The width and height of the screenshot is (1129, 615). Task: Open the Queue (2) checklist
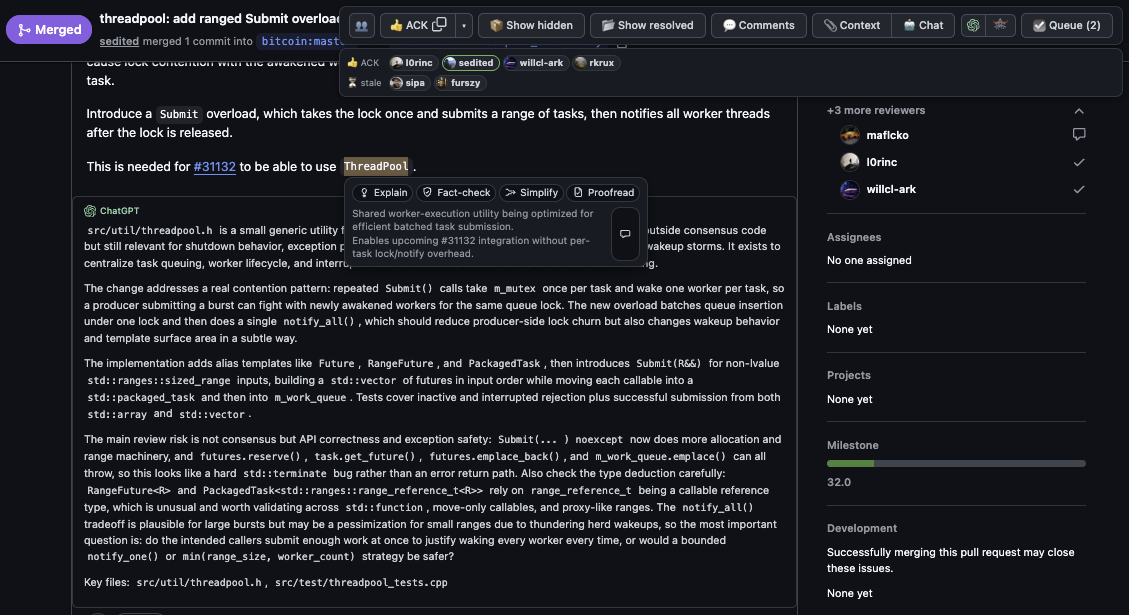[x=1066, y=25]
